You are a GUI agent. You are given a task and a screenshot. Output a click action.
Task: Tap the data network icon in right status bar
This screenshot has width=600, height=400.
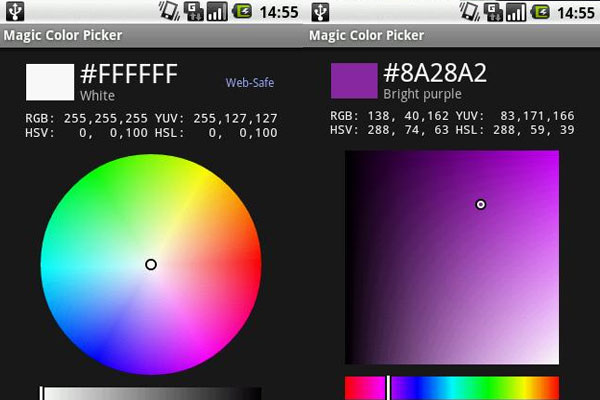pos(493,11)
